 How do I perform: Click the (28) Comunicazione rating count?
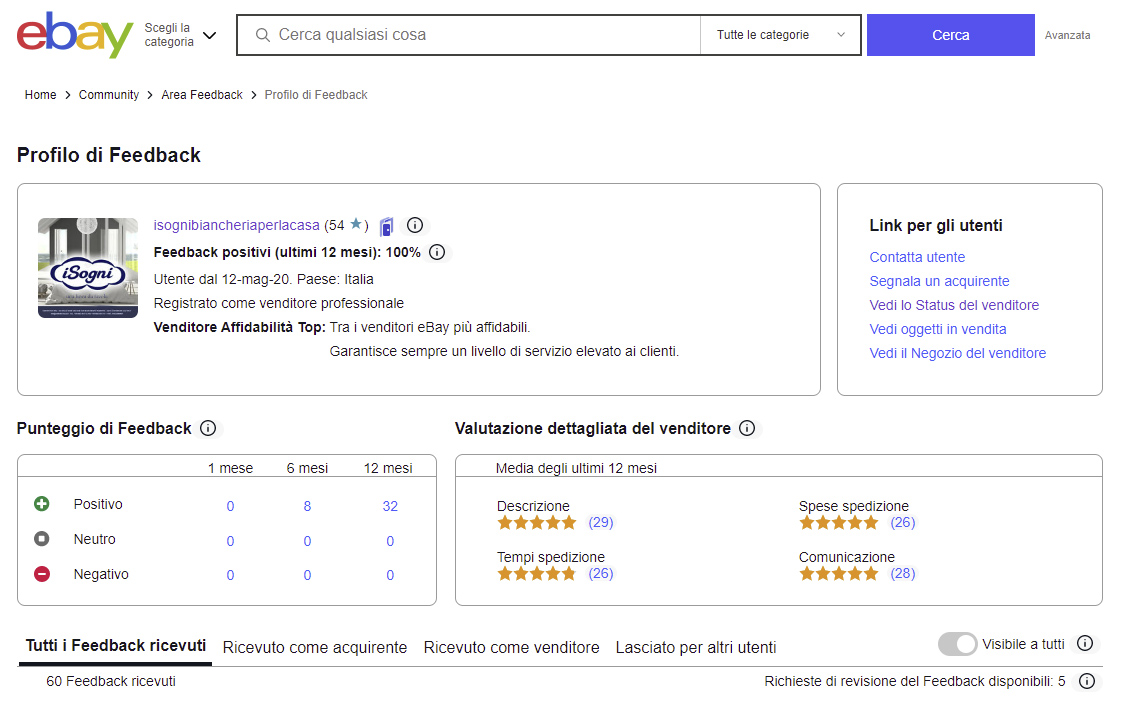pyautogui.click(x=903, y=573)
